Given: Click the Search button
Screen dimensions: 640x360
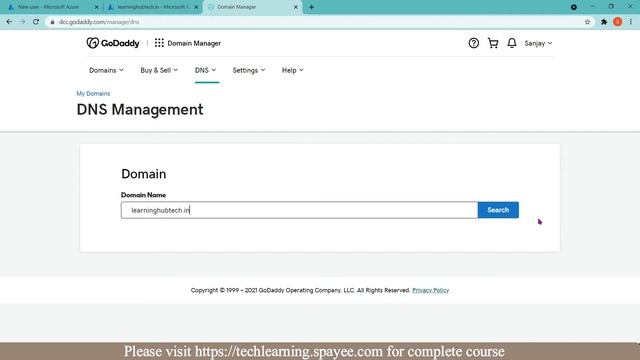Looking at the screenshot, I should pos(498,210).
